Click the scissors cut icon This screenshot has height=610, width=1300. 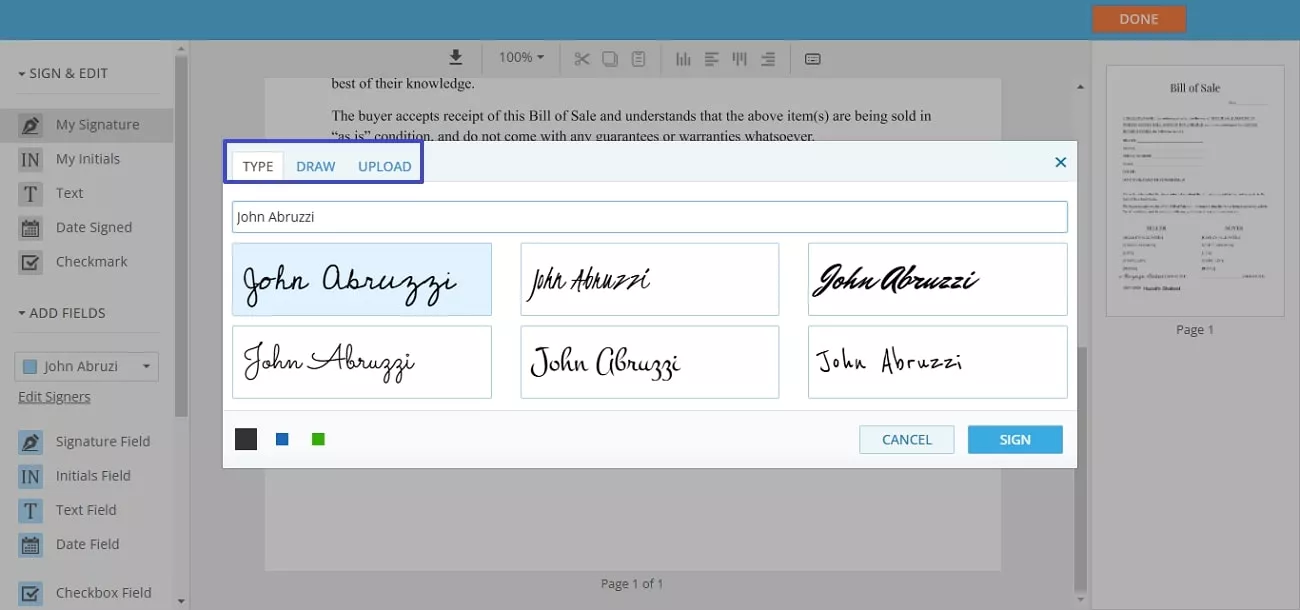[582, 58]
